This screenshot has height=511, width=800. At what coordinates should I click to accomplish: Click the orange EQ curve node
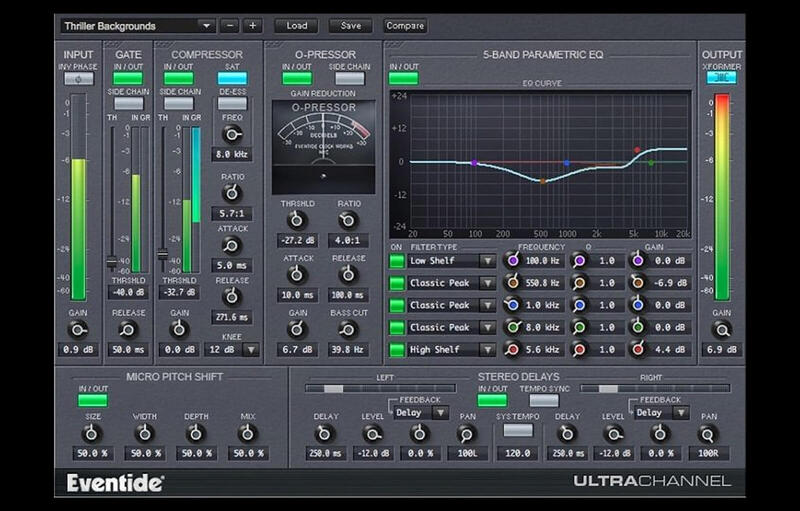[542, 181]
